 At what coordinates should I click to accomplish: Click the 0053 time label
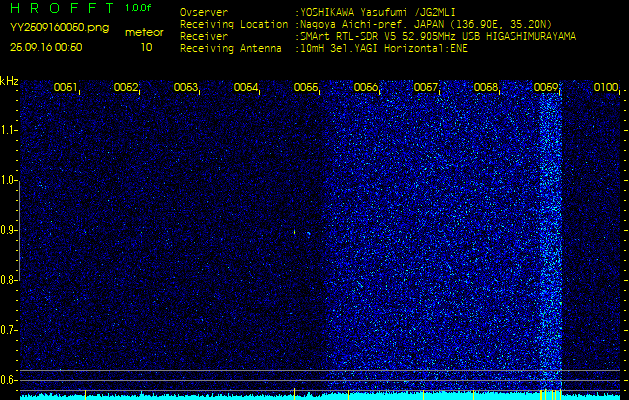point(186,87)
